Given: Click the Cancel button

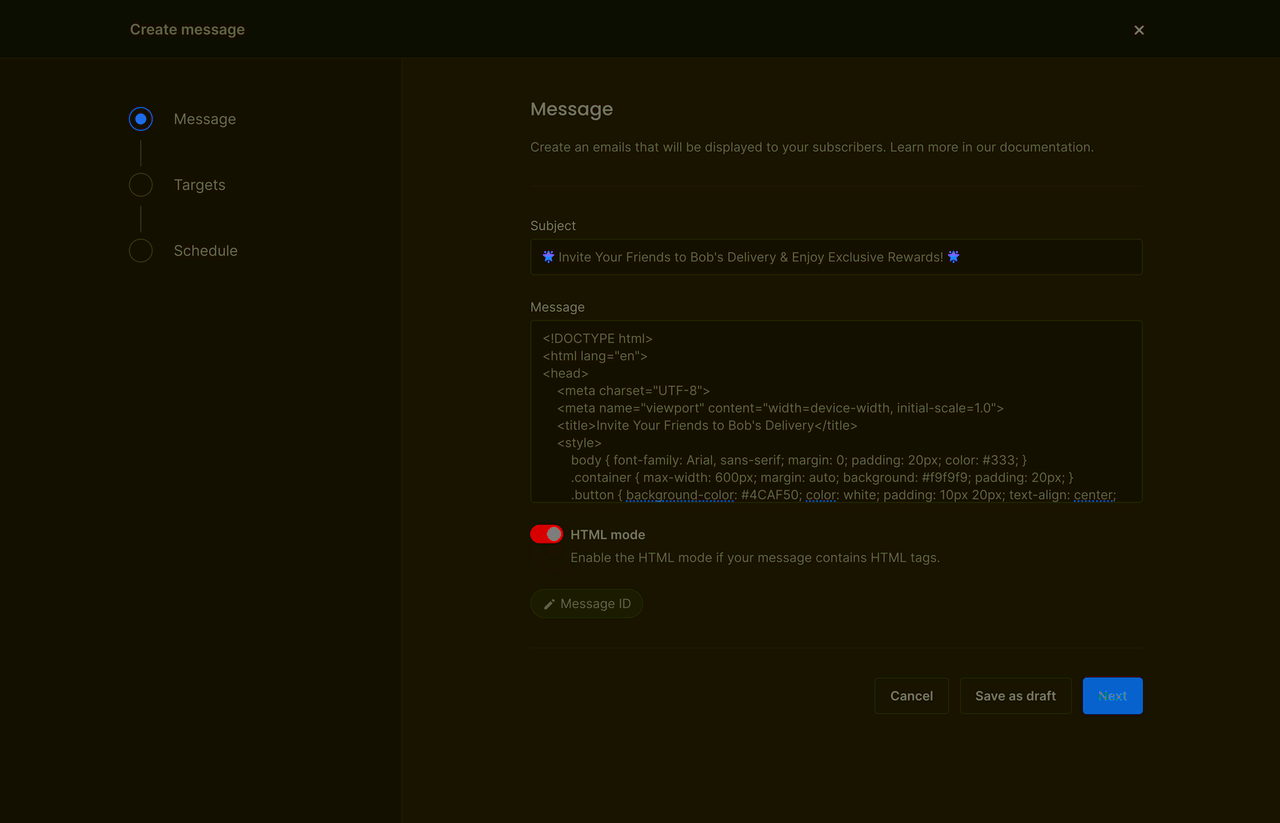Looking at the screenshot, I should pyautogui.click(x=911, y=695).
